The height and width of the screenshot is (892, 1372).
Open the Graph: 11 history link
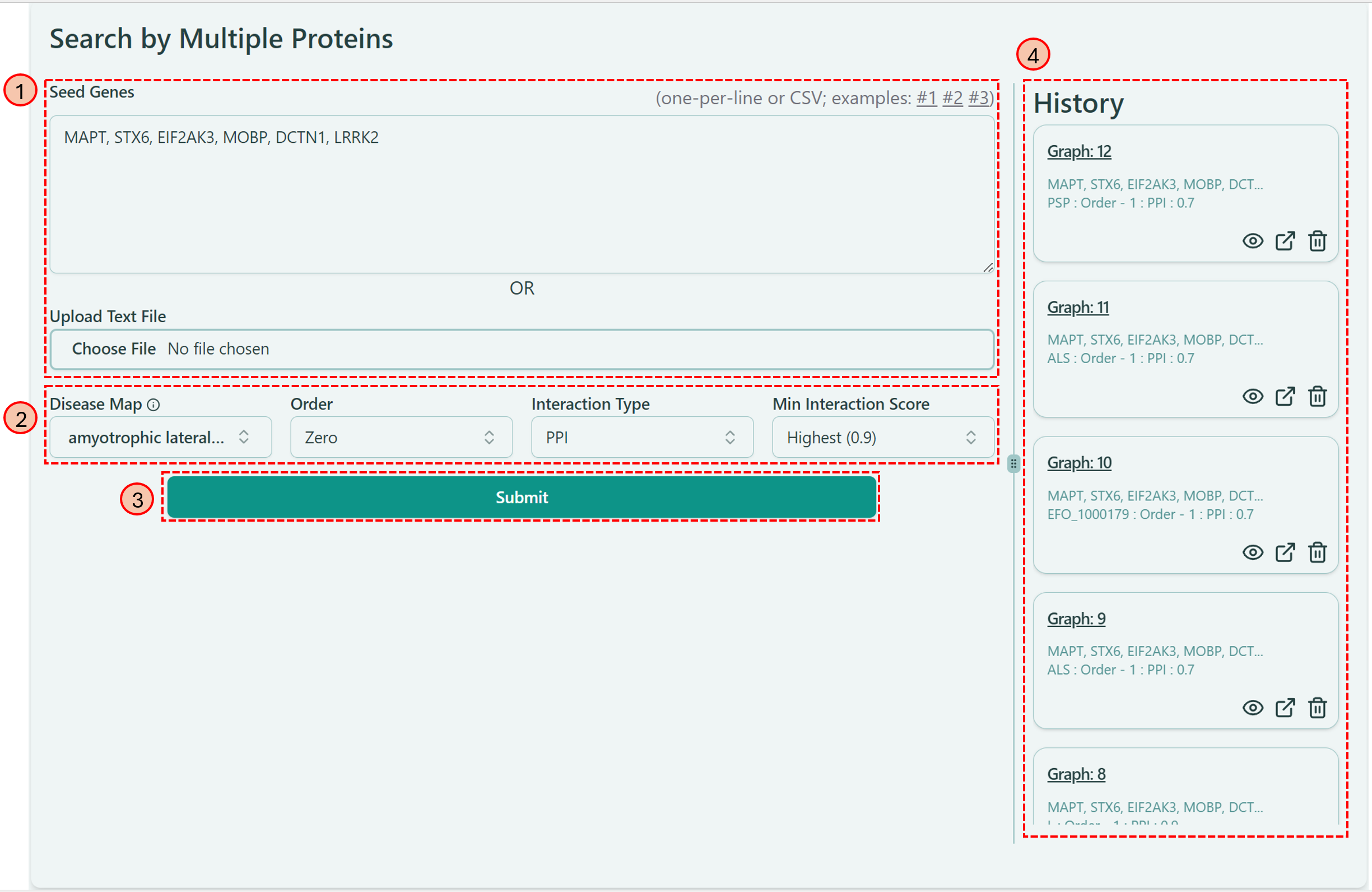click(1078, 308)
